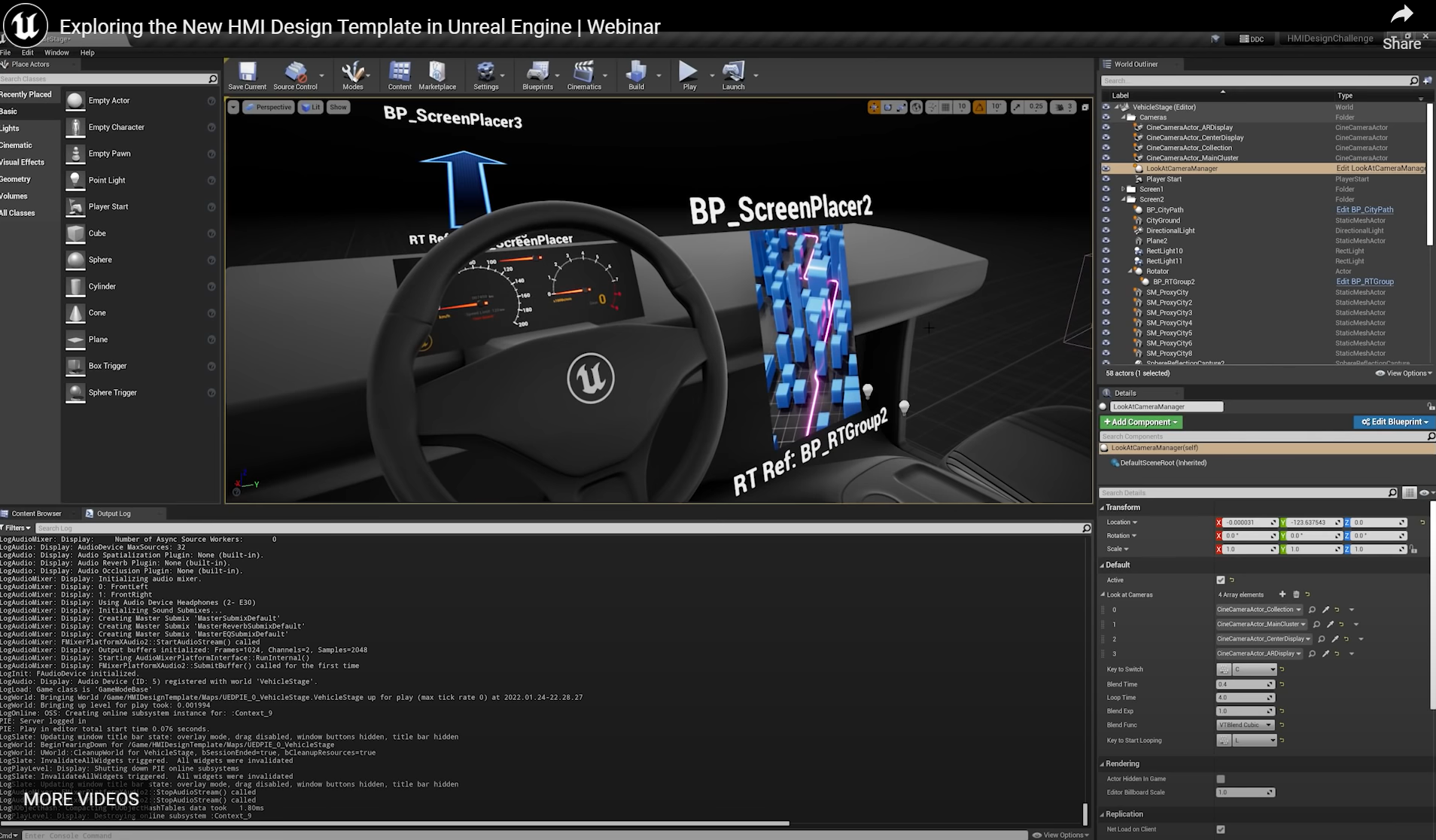Open World Outliner View Options
This screenshot has height=840, width=1436.
pos(1404,373)
